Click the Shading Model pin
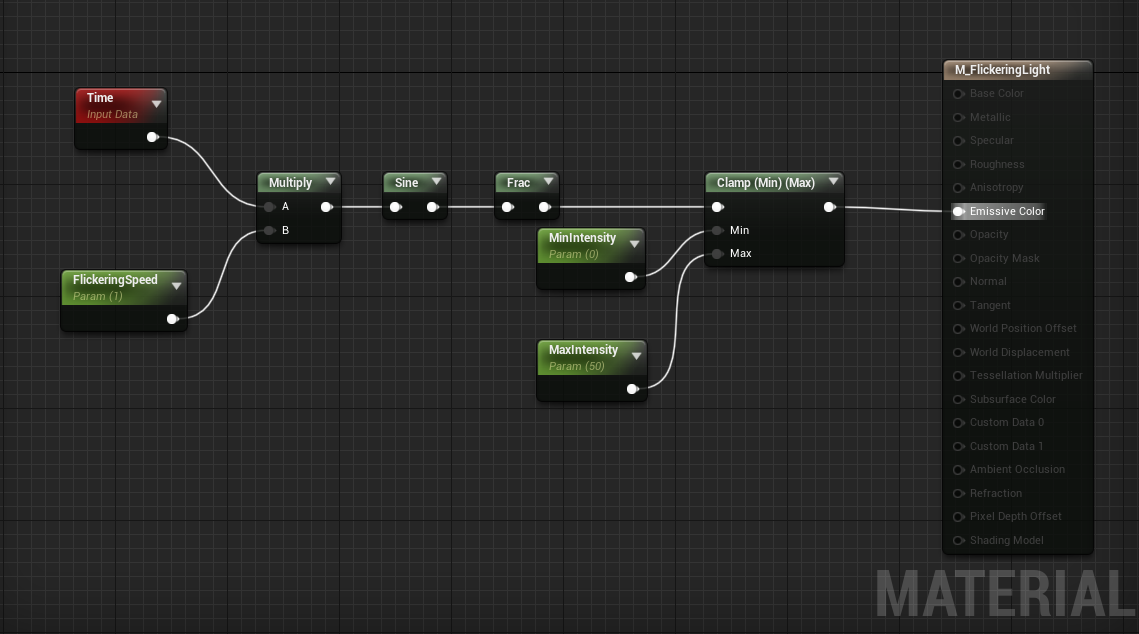 (x=959, y=540)
